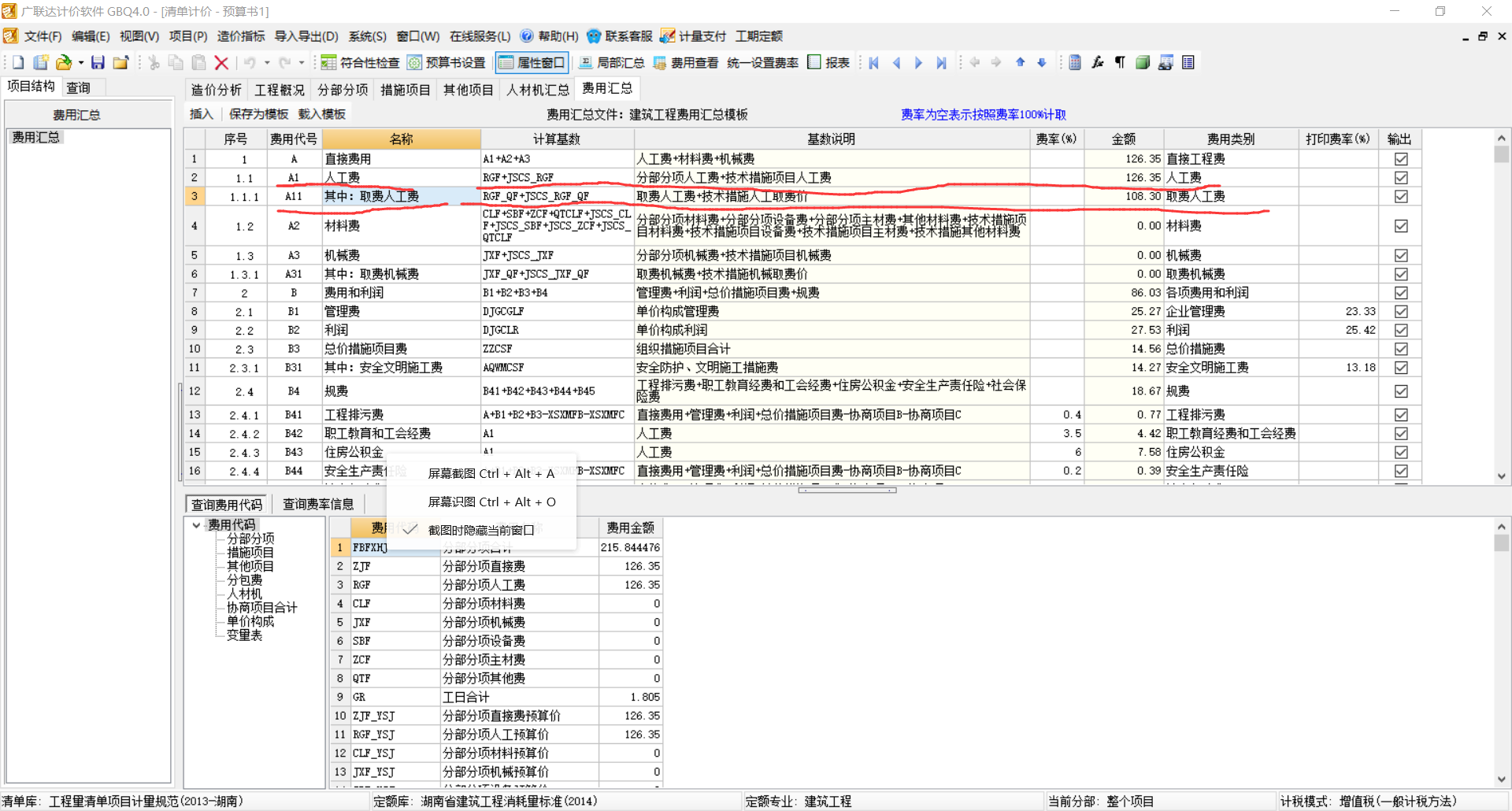The width and height of the screenshot is (1512, 811).
Task: Click the paragraph mark icon
Action: (1120, 62)
